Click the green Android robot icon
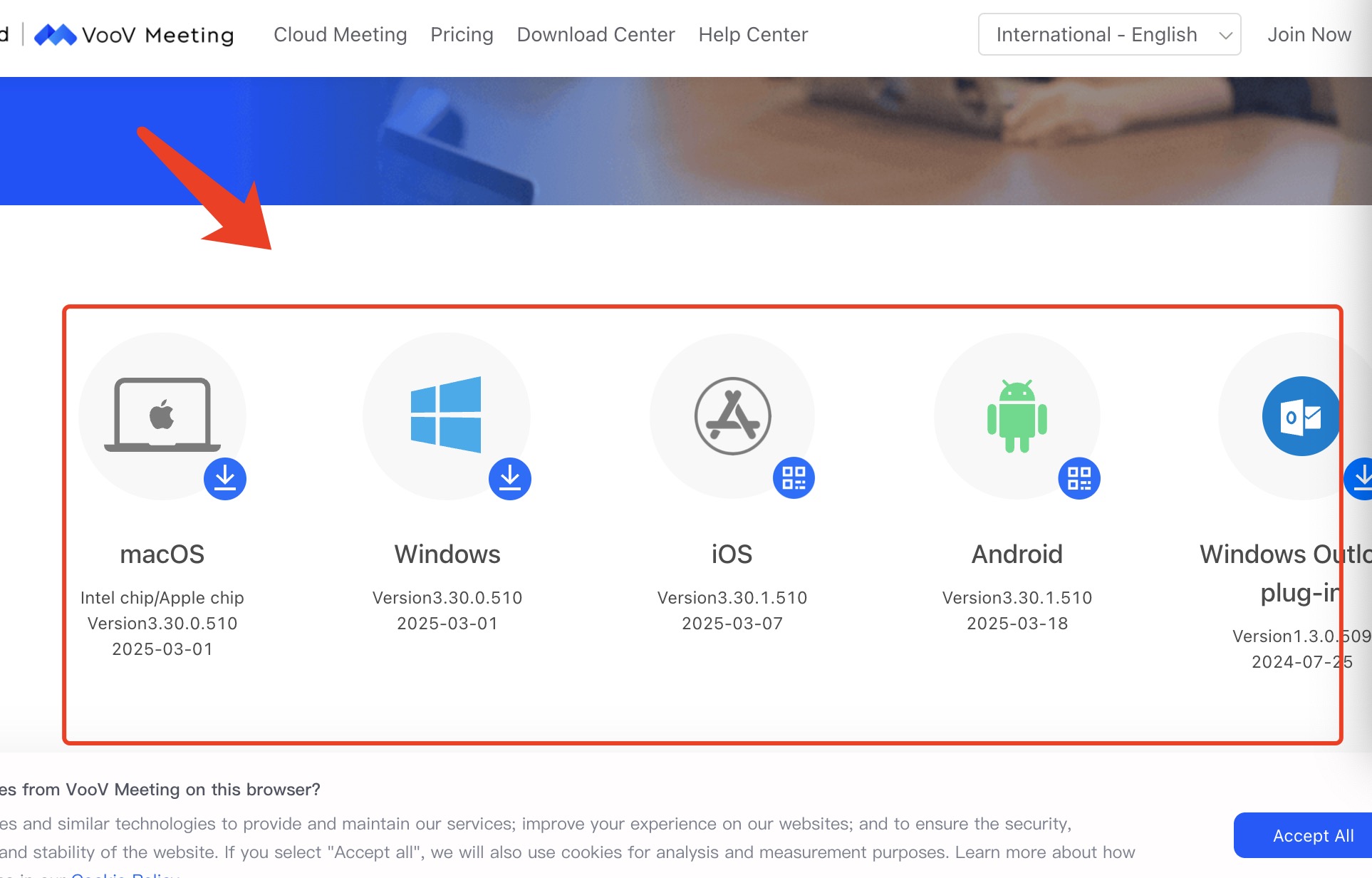The image size is (1372, 878). tap(1017, 416)
